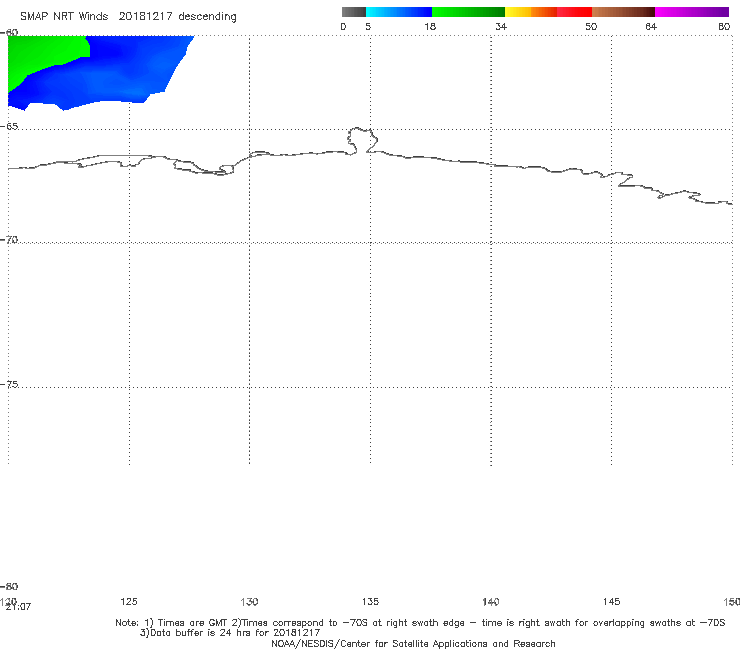Click the longitude label "125"
The height and width of the screenshot is (650, 740).
[x=129, y=601]
